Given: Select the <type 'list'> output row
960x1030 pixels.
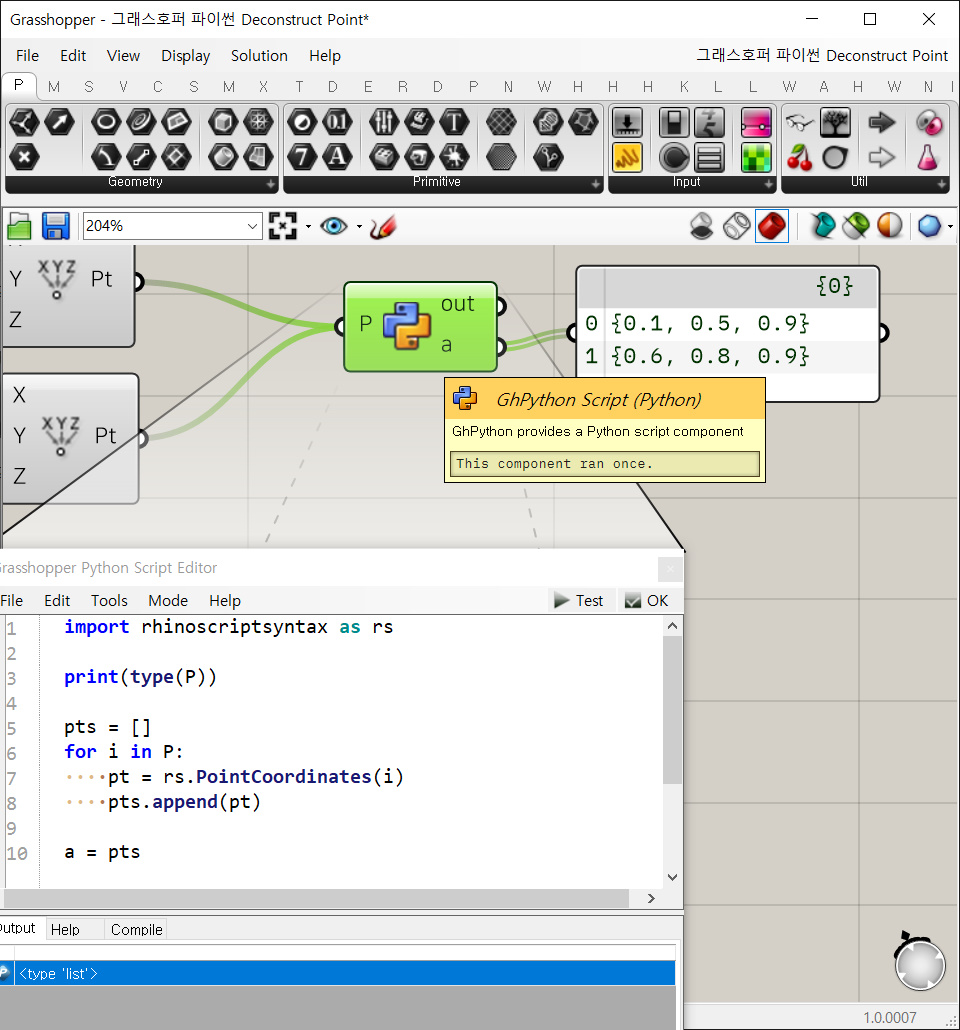Looking at the screenshot, I should [338, 974].
